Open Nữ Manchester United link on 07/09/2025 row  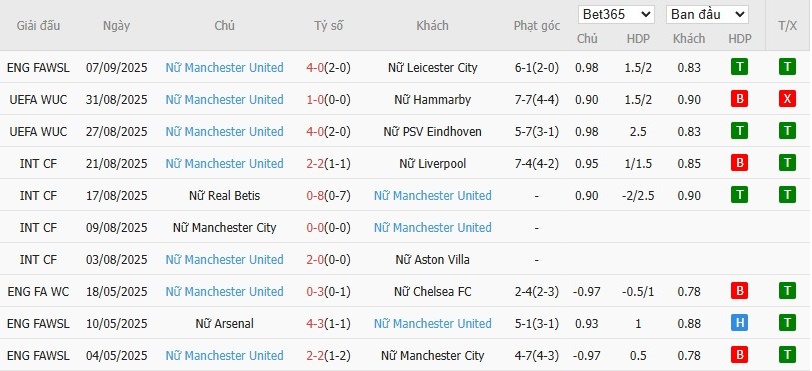point(224,67)
